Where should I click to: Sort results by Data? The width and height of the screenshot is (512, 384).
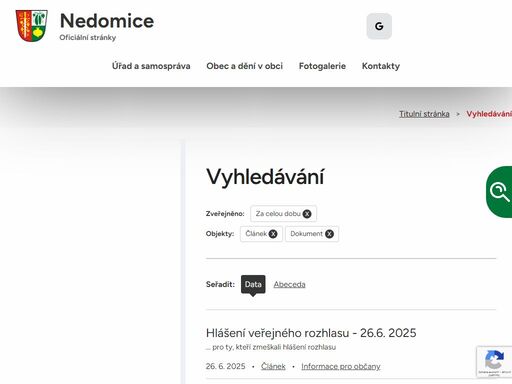pyautogui.click(x=253, y=284)
